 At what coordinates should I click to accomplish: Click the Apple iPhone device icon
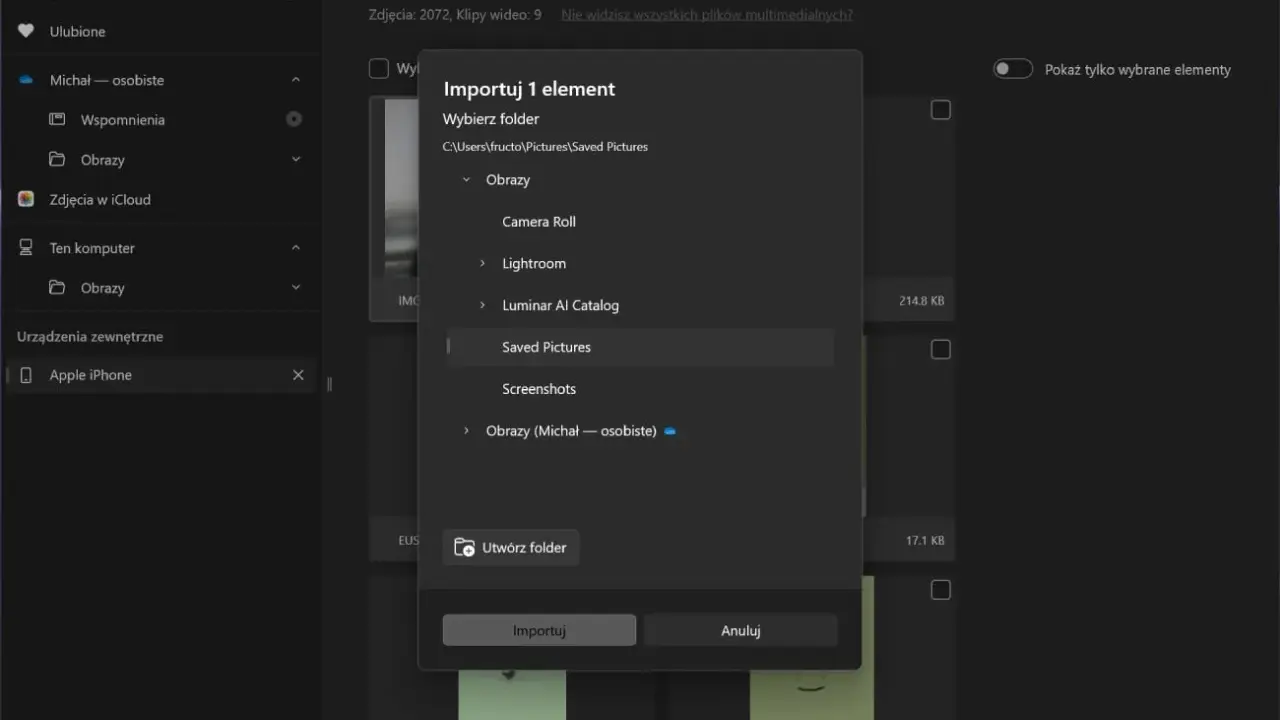(x=26, y=375)
